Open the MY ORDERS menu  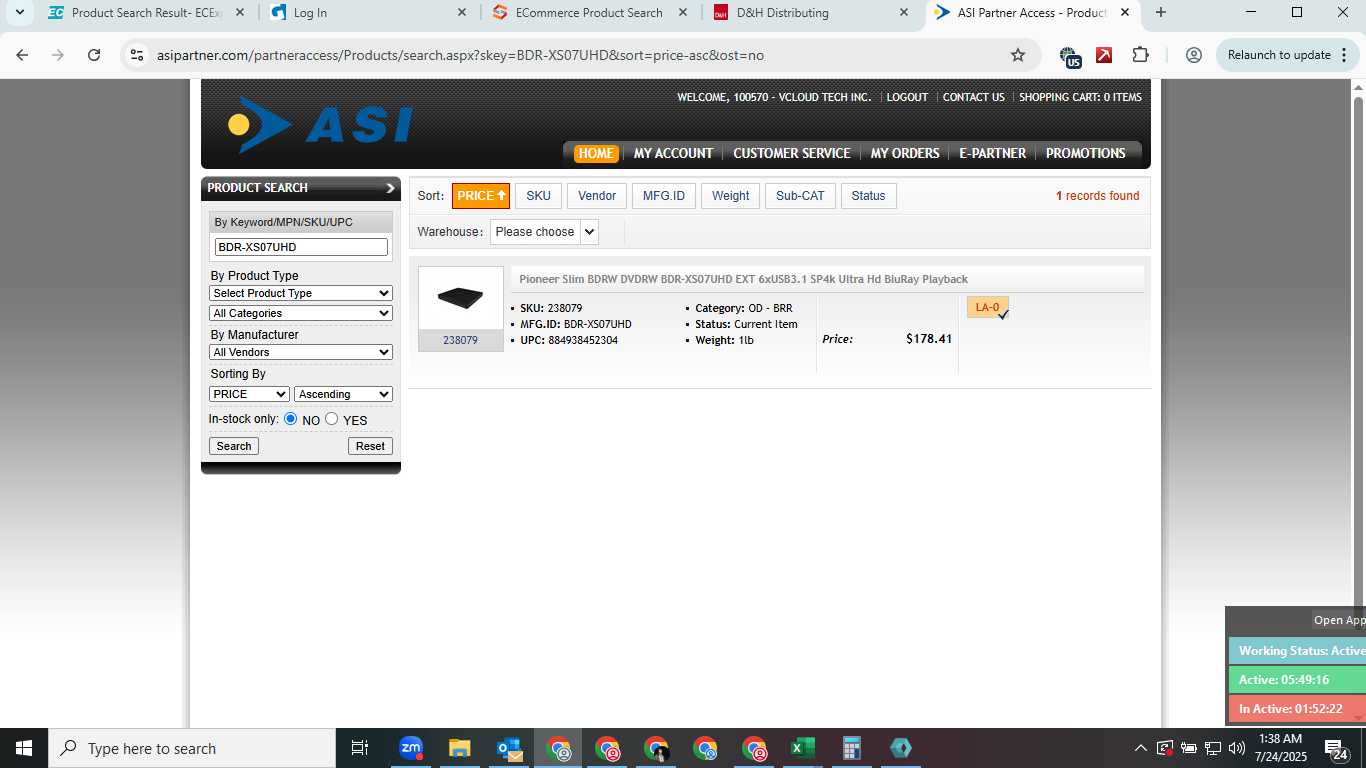[905, 153]
